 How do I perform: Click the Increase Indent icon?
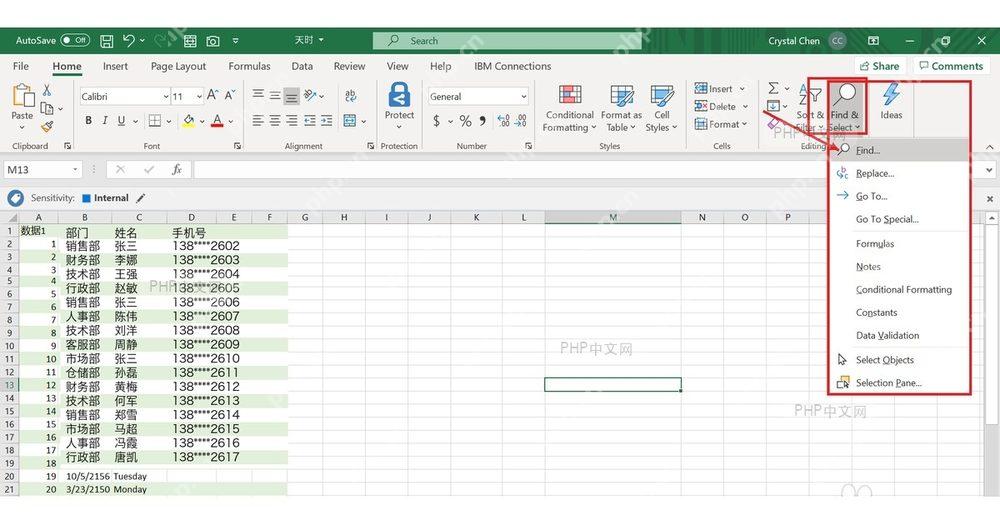pyautogui.click(x=327, y=121)
